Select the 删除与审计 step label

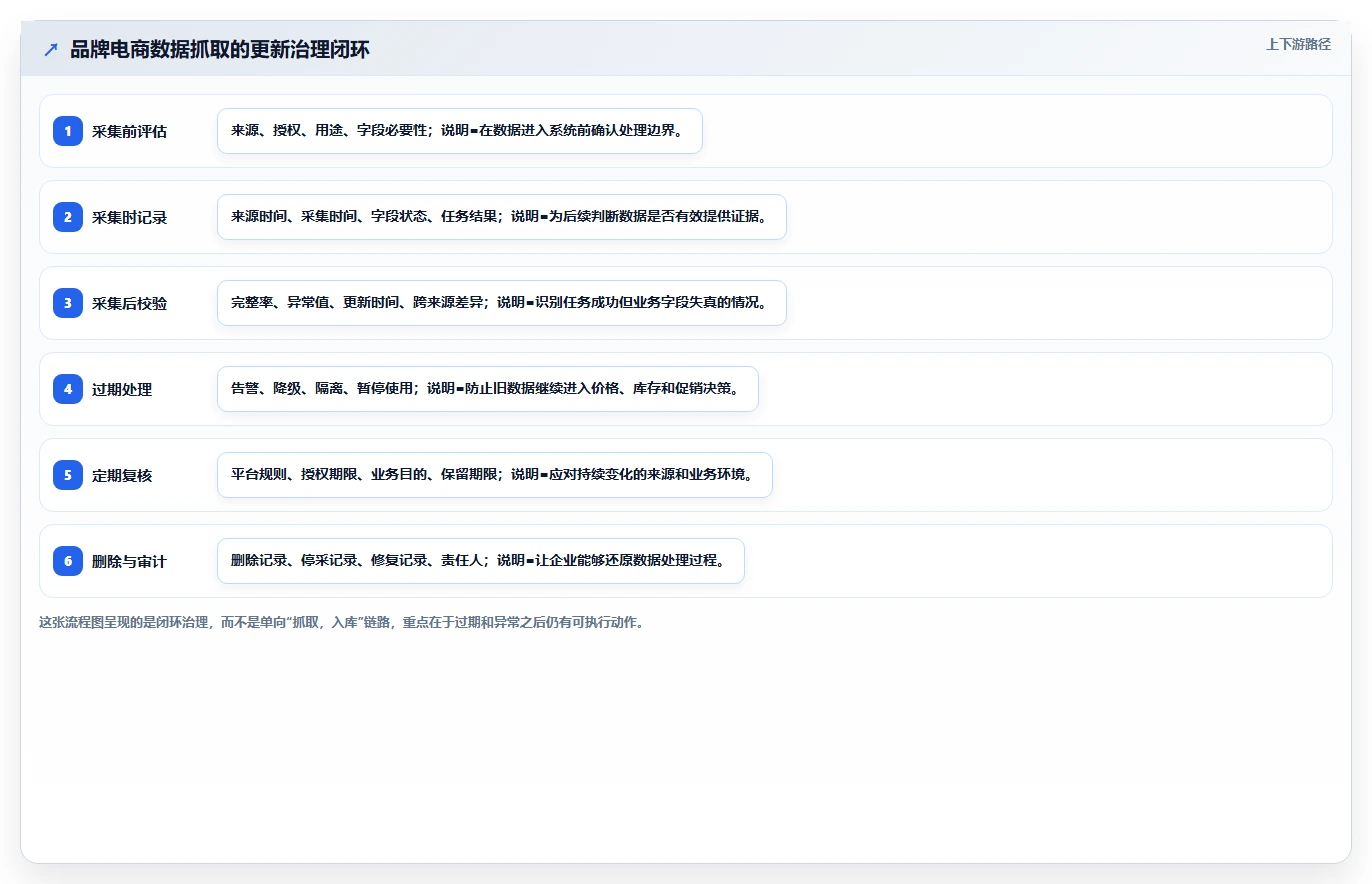(130, 561)
